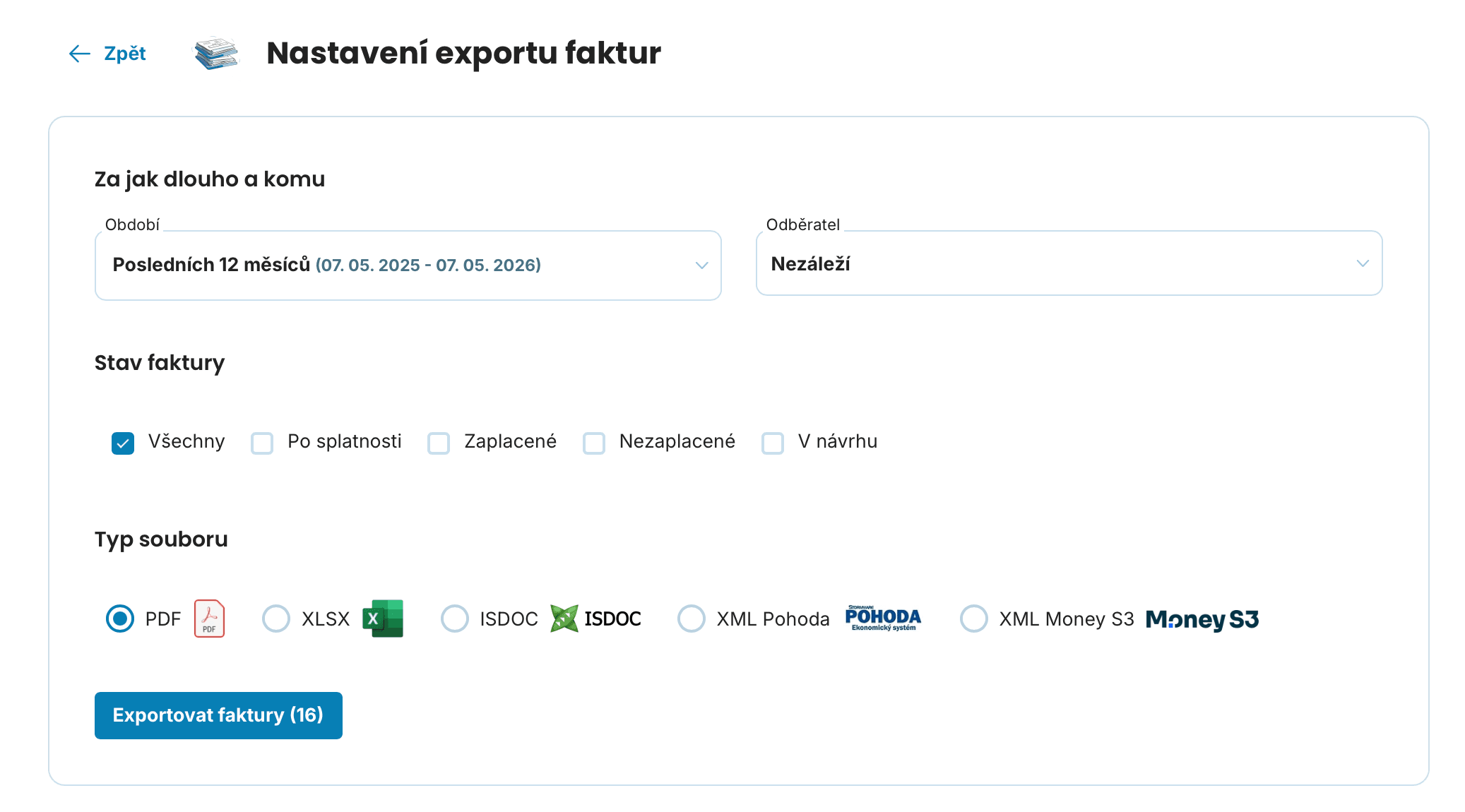Click the XML Money S3 label text
Image resolution: width=1465 pixels, height=812 pixels.
(x=1067, y=619)
